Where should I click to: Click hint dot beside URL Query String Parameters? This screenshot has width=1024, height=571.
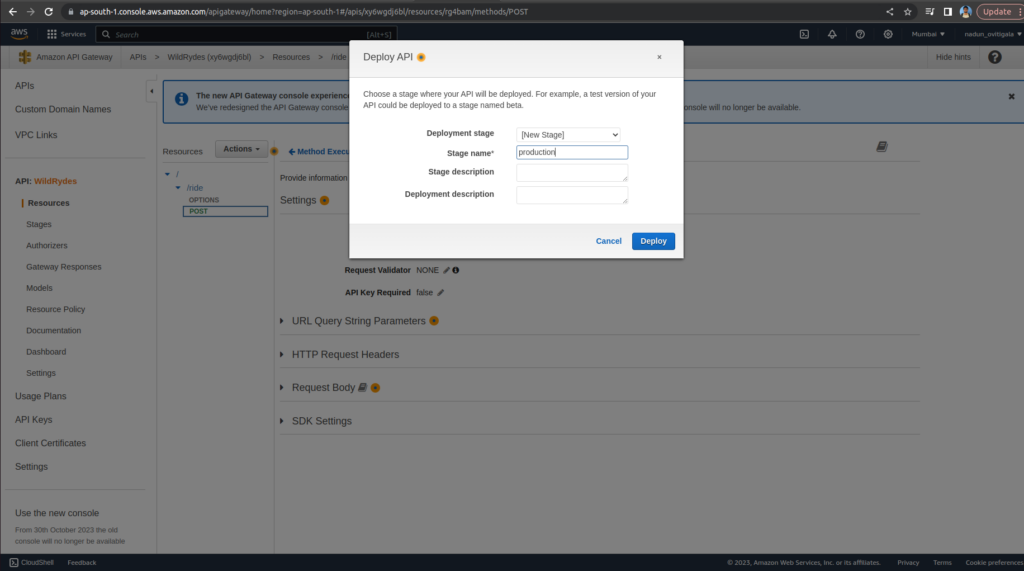tap(434, 321)
